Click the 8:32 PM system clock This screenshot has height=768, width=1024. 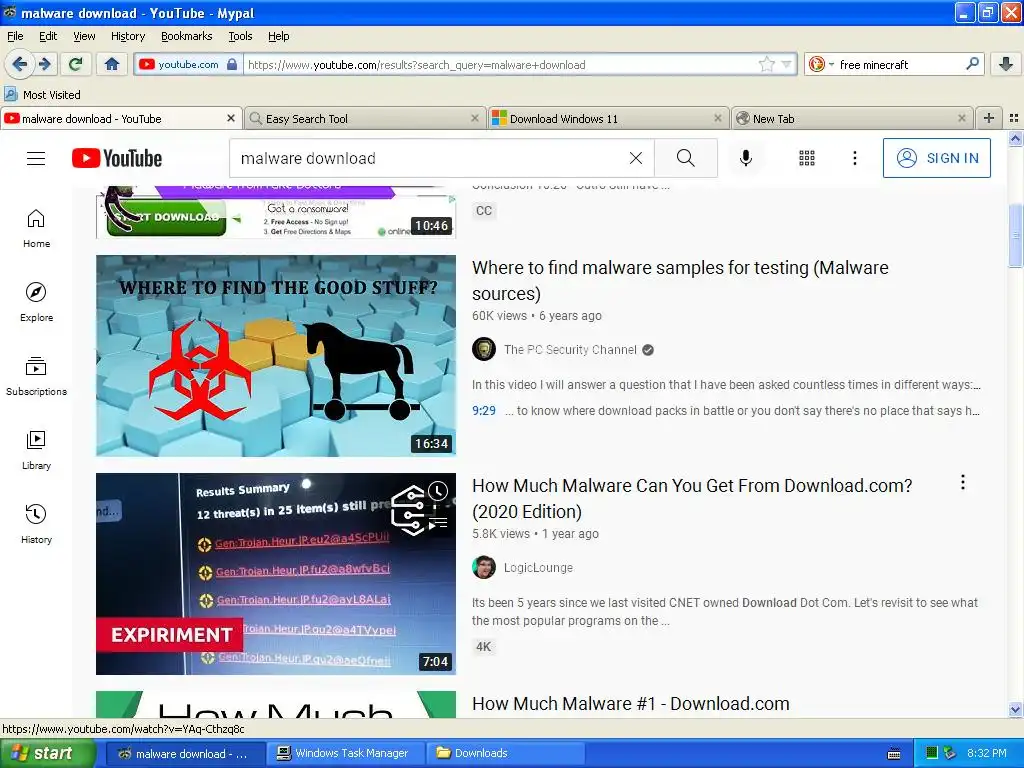tap(986, 753)
